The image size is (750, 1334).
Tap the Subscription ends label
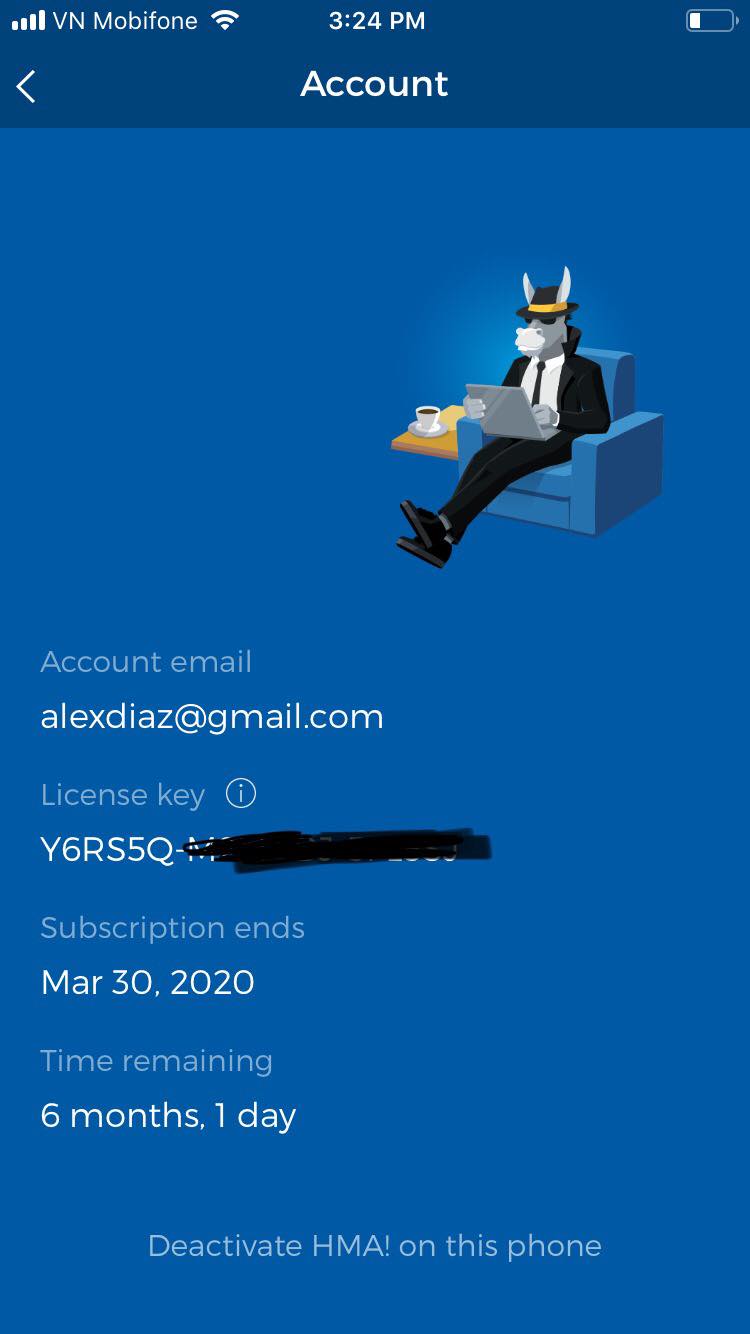tap(173, 928)
